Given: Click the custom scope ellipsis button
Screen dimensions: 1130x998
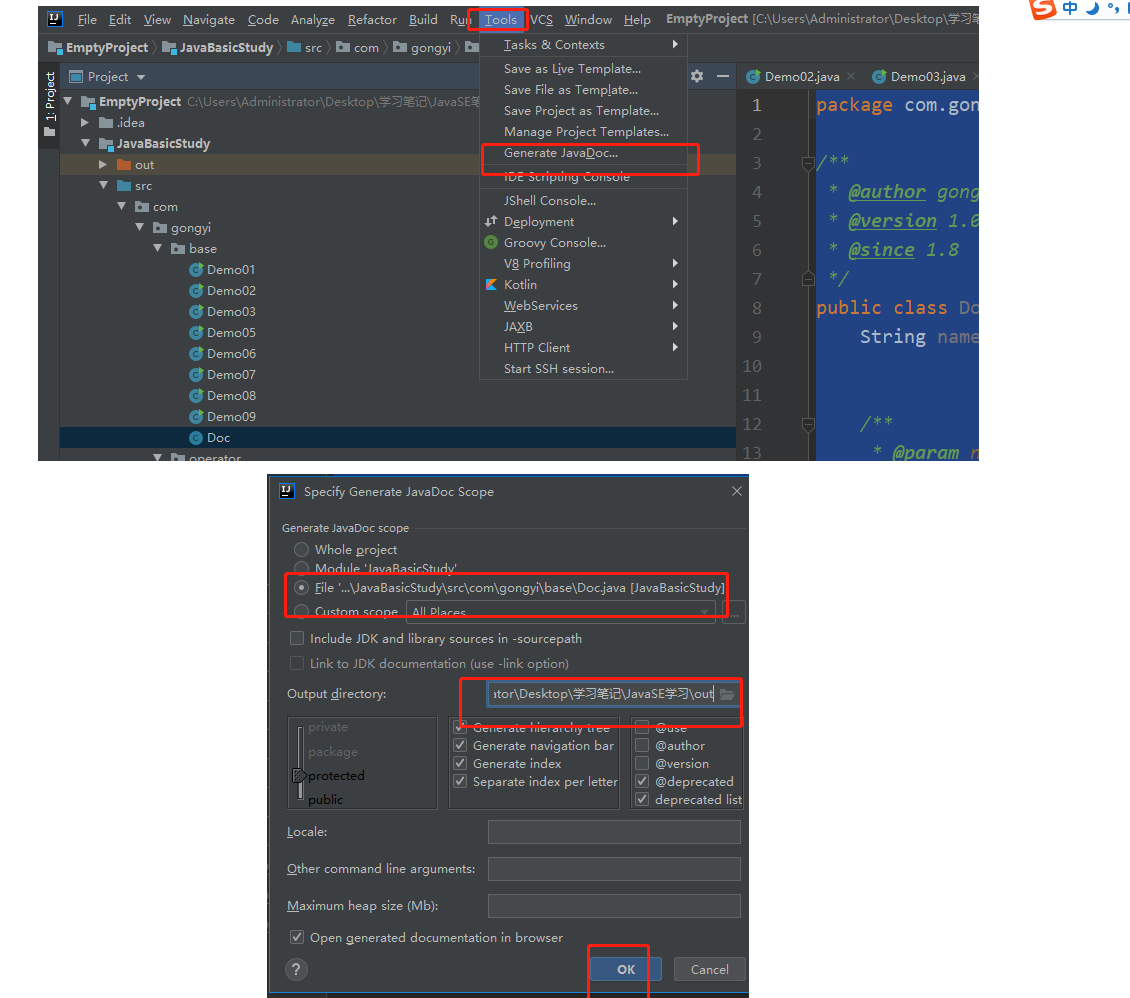Looking at the screenshot, I should [734, 612].
